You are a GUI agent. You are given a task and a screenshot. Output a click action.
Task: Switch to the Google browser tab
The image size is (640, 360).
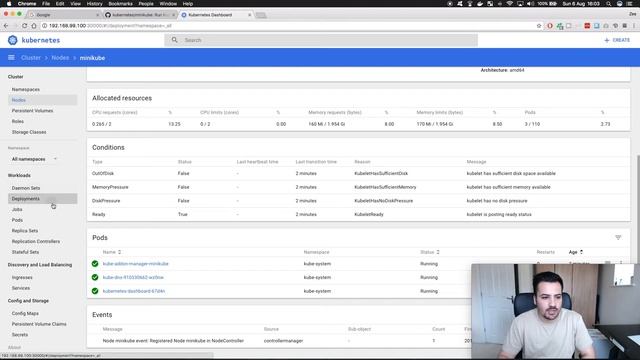point(63,15)
